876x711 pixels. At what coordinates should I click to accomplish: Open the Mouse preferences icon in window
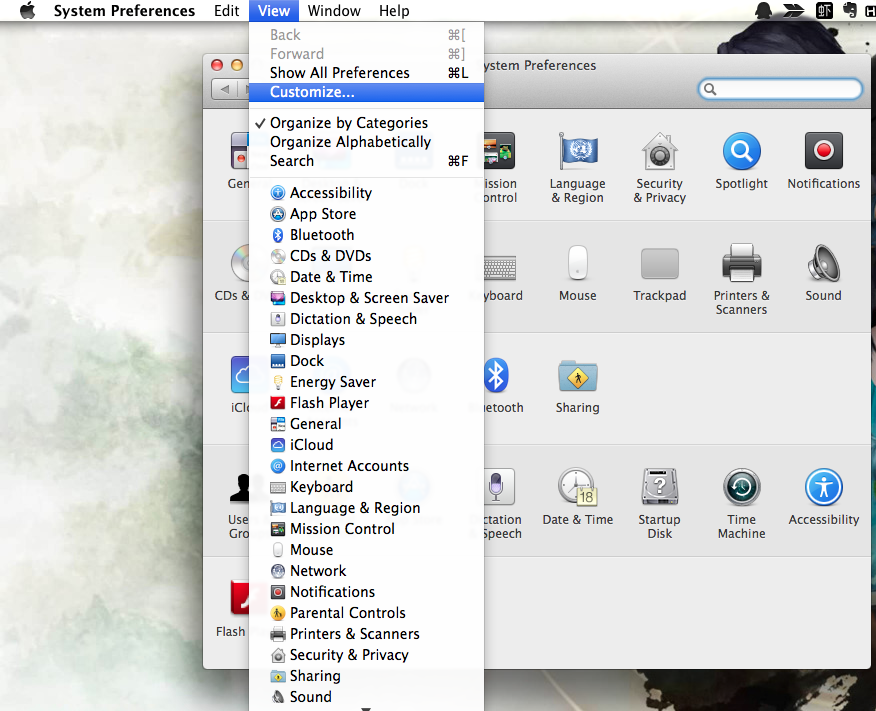[578, 263]
